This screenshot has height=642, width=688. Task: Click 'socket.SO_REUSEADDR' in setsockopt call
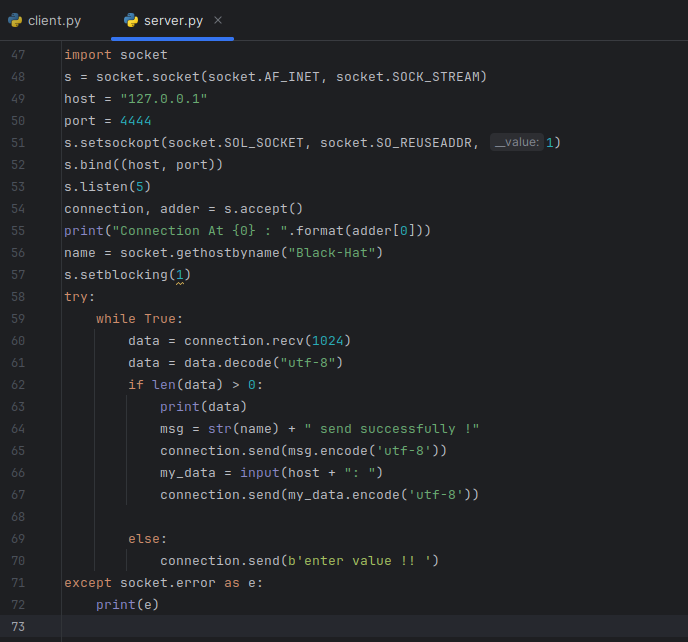pos(395,143)
